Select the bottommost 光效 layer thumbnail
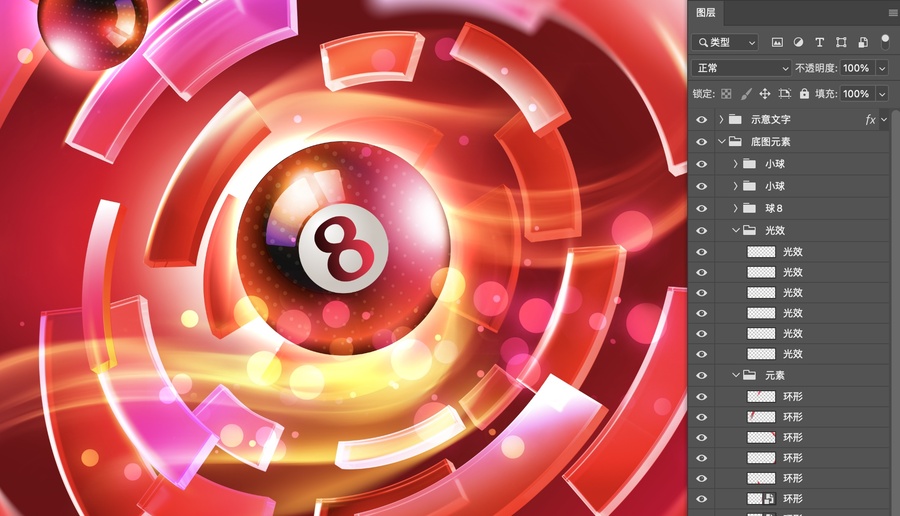The height and width of the screenshot is (516, 900). click(x=761, y=354)
